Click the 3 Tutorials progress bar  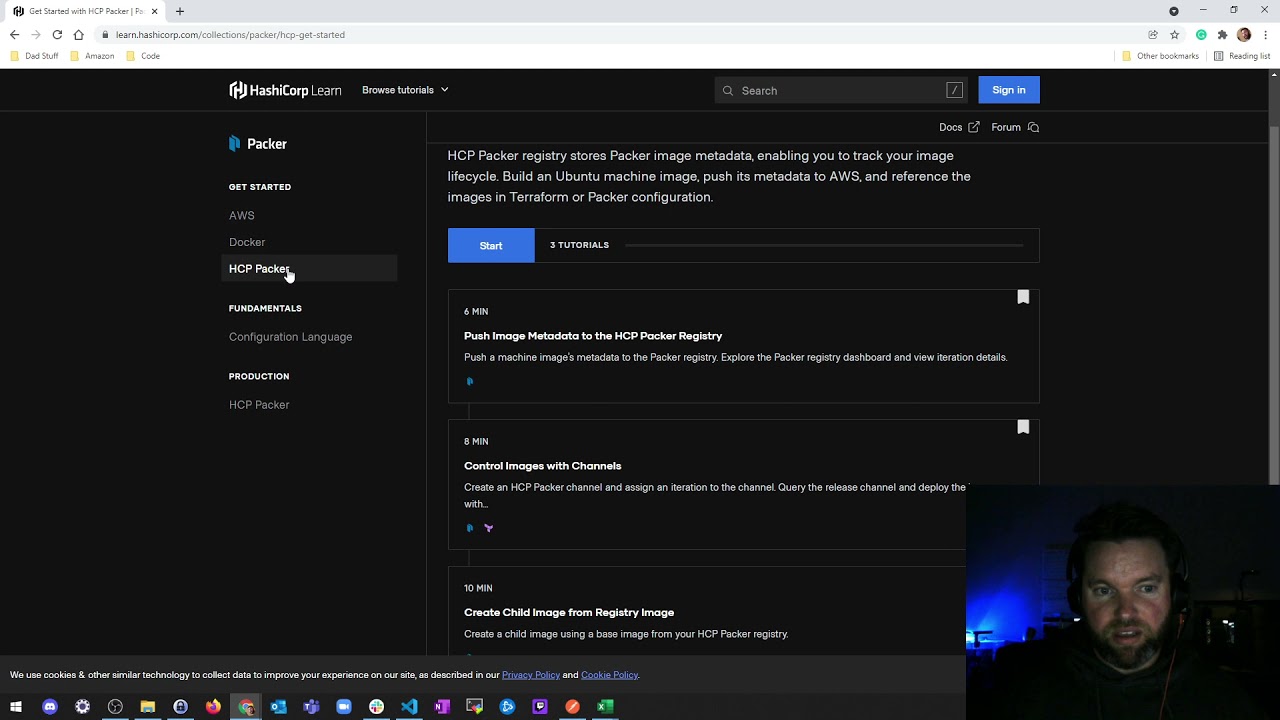click(824, 245)
